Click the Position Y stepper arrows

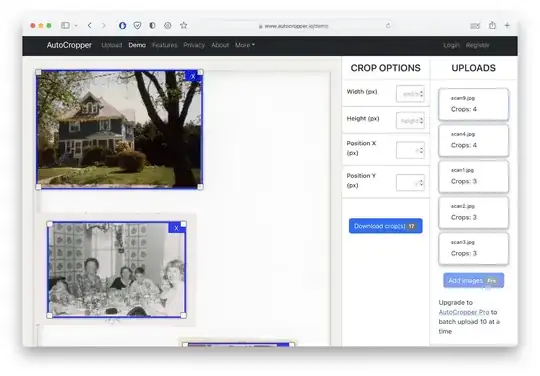[x=421, y=182]
